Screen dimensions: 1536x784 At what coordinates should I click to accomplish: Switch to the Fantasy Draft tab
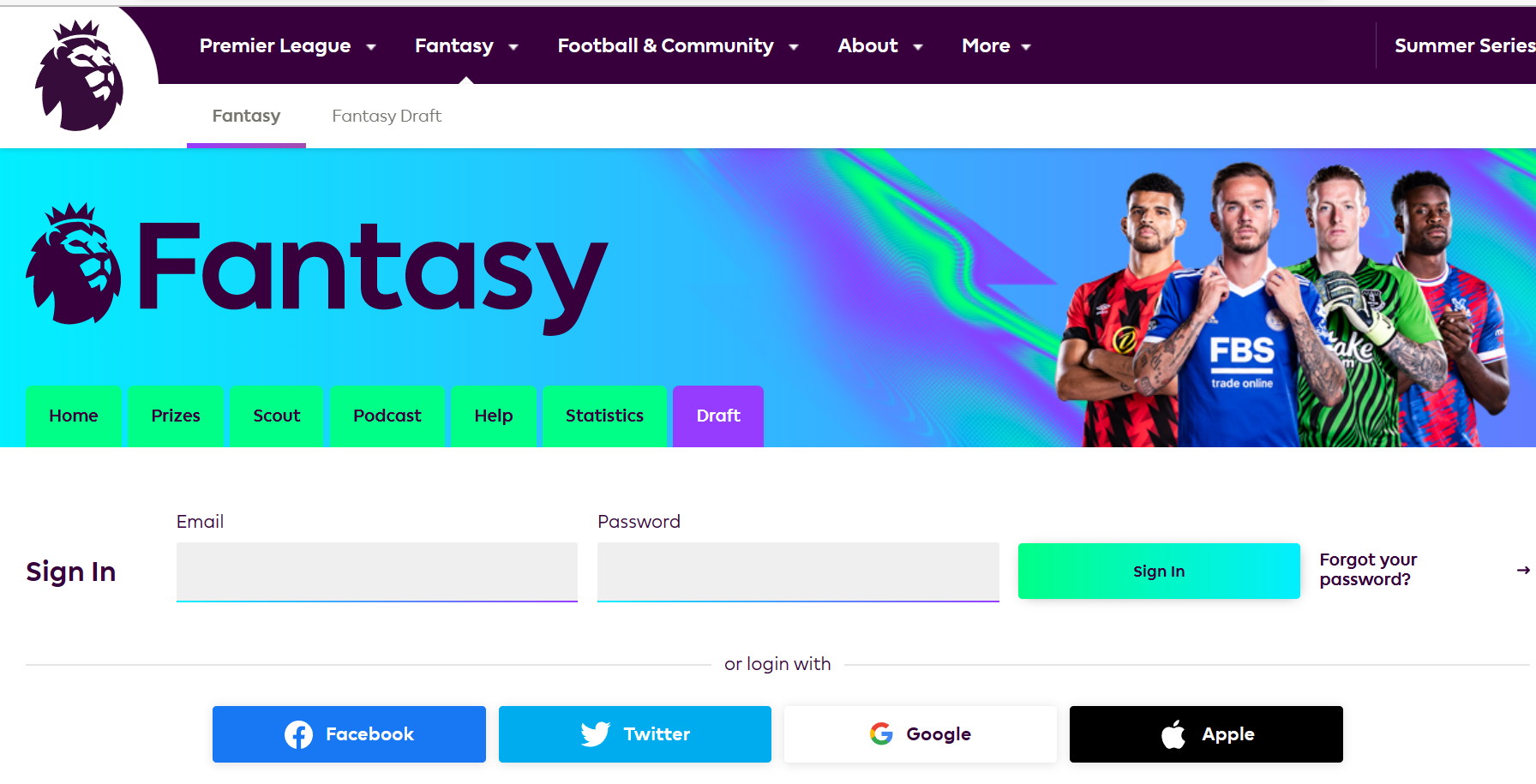coord(387,116)
